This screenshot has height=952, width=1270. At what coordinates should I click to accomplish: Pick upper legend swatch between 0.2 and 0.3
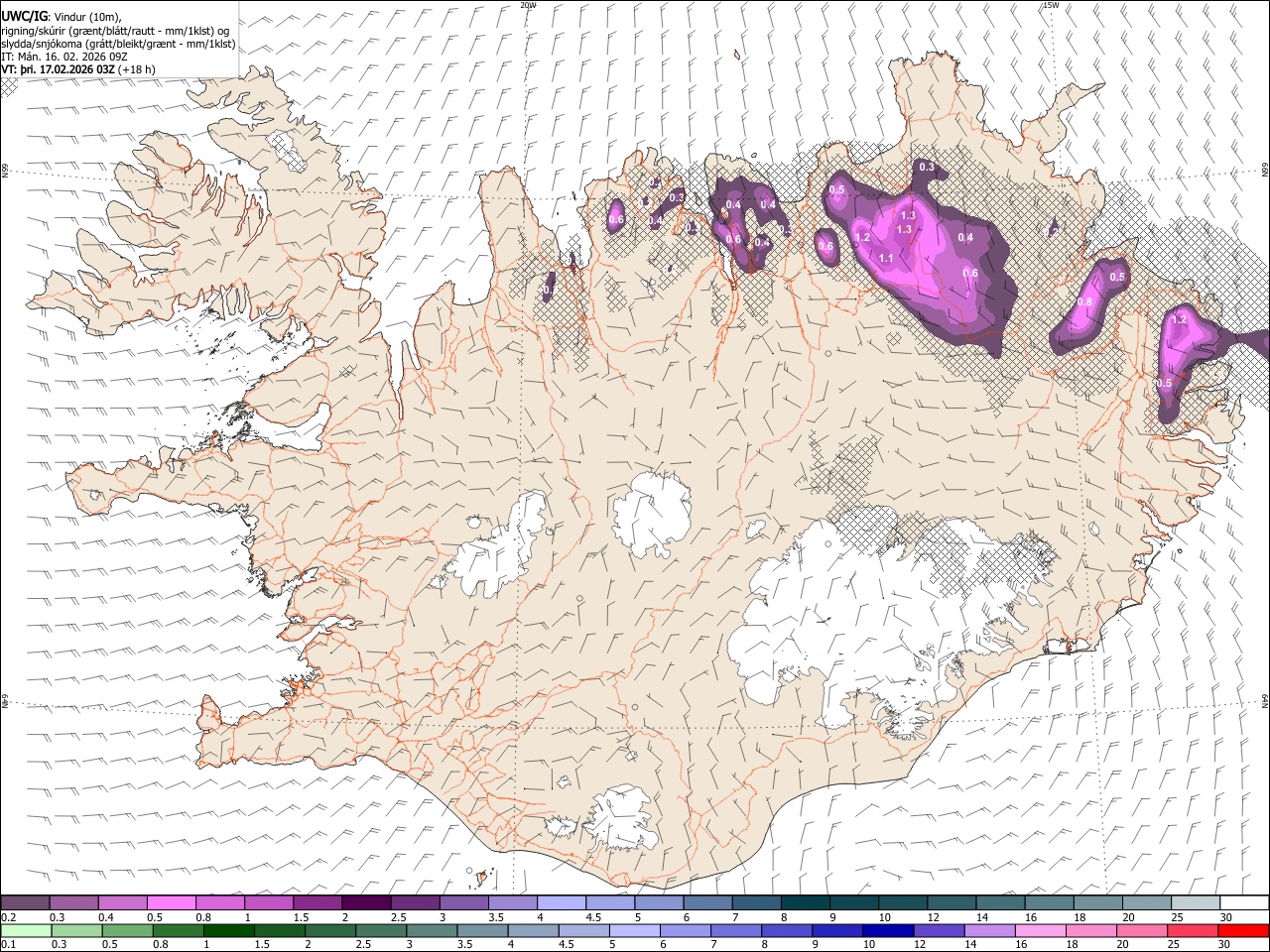click(x=26, y=902)
